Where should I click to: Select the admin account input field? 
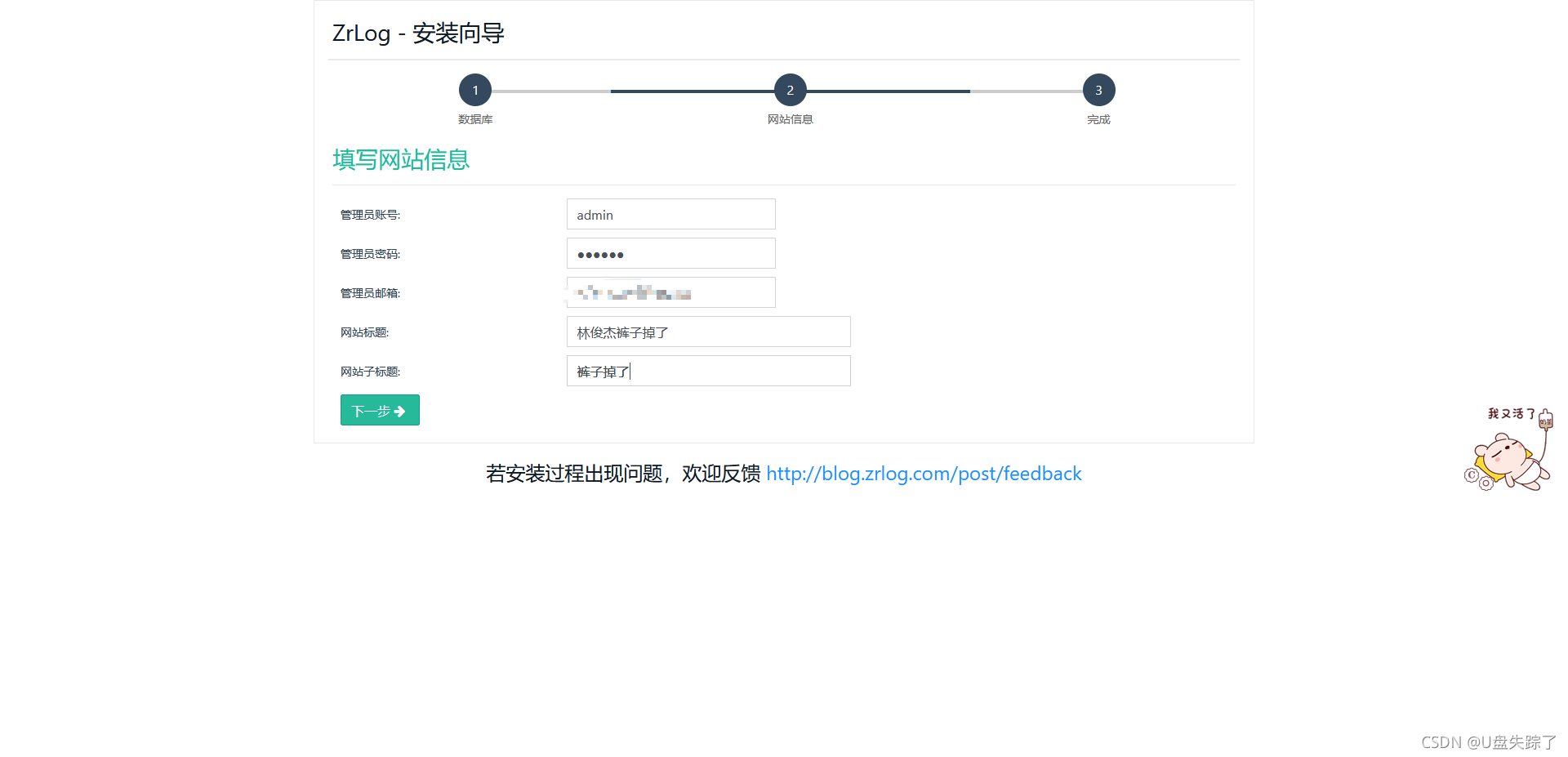[670, 214]
